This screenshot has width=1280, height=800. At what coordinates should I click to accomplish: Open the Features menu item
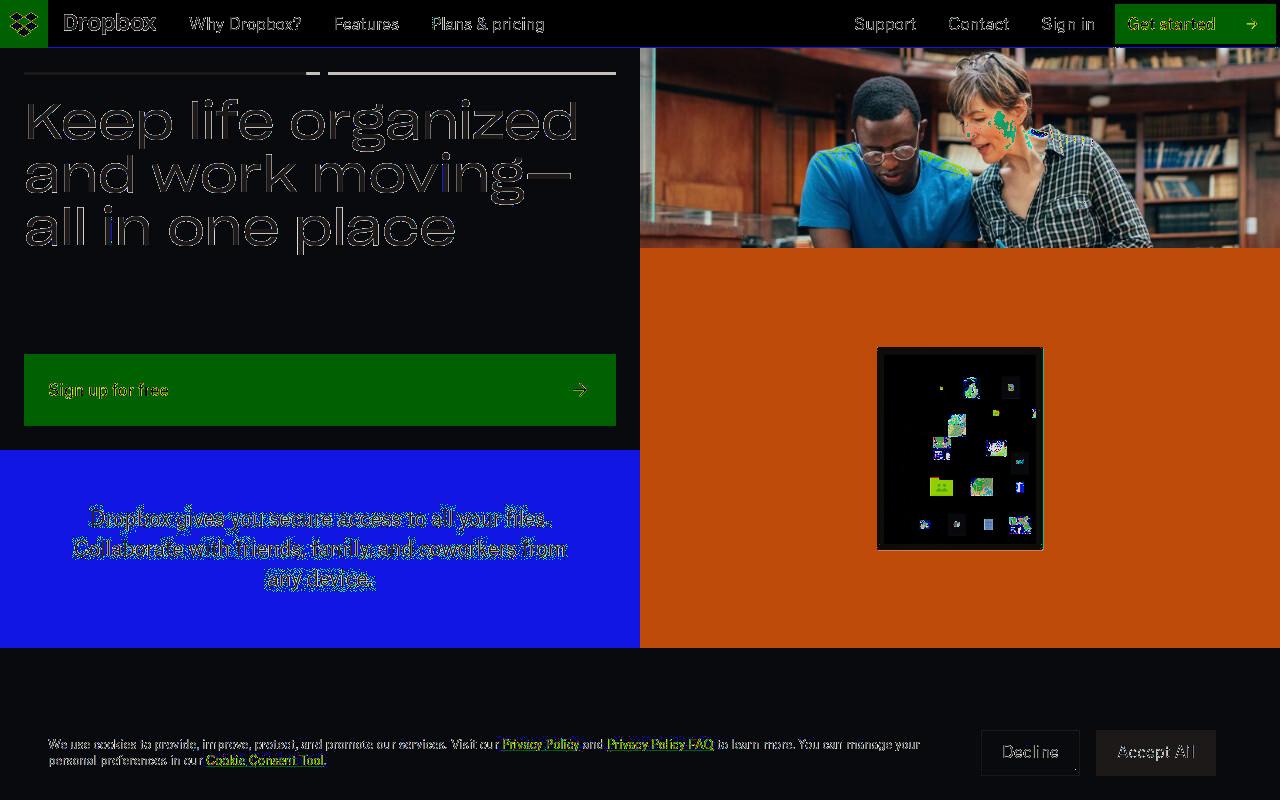pos(366,24)
